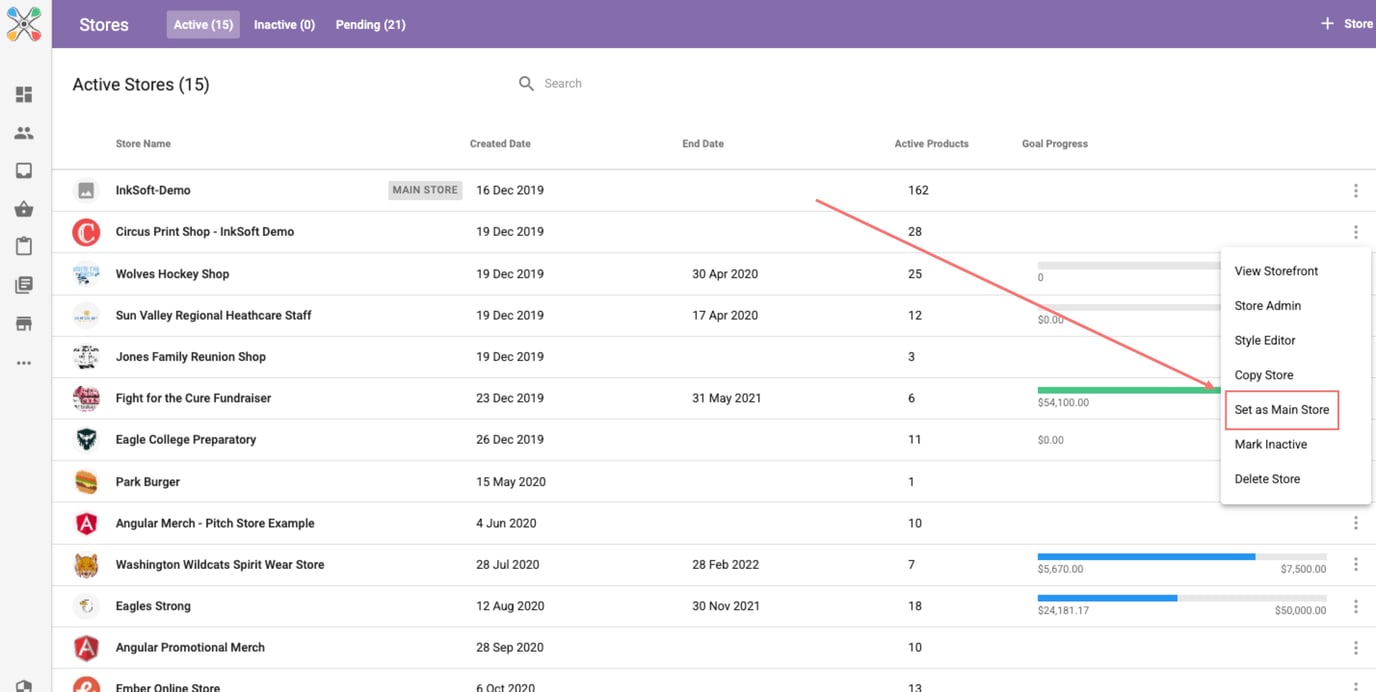
Task: Open the inbox tray icon in the sidebar
Action: pos(24,171)
